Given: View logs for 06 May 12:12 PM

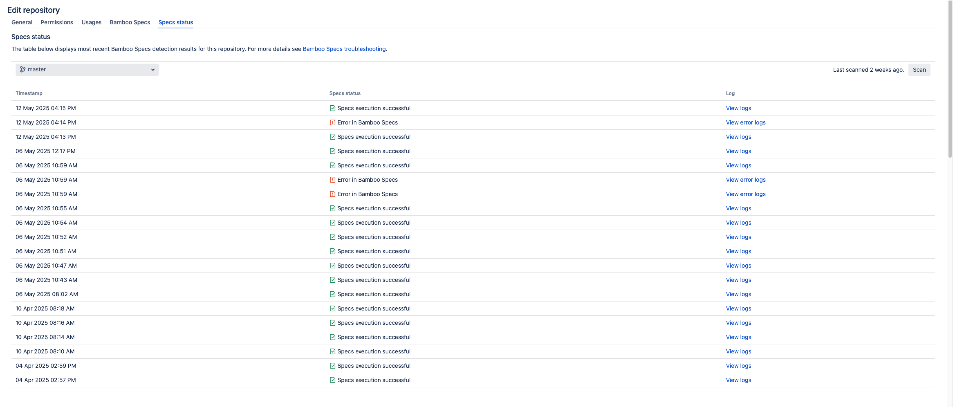Looking at the screenshot, I should tap(738, 151).
